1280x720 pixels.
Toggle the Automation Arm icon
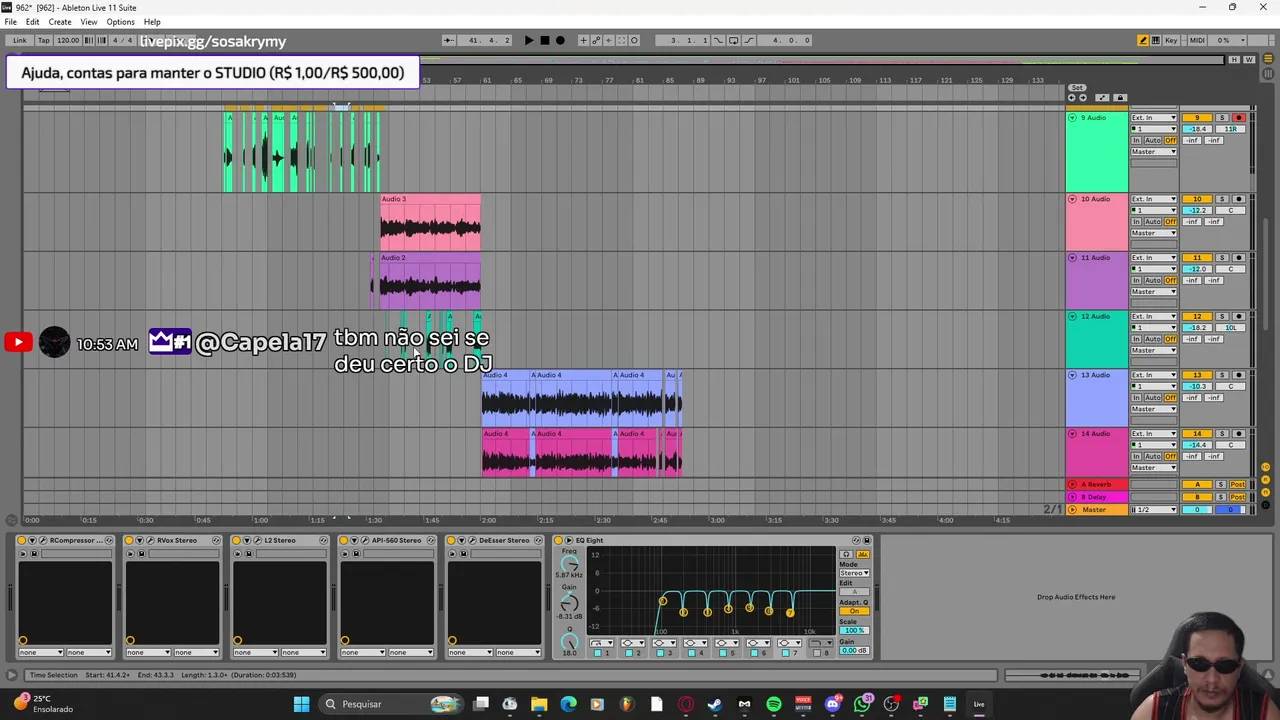coord(596,40)
